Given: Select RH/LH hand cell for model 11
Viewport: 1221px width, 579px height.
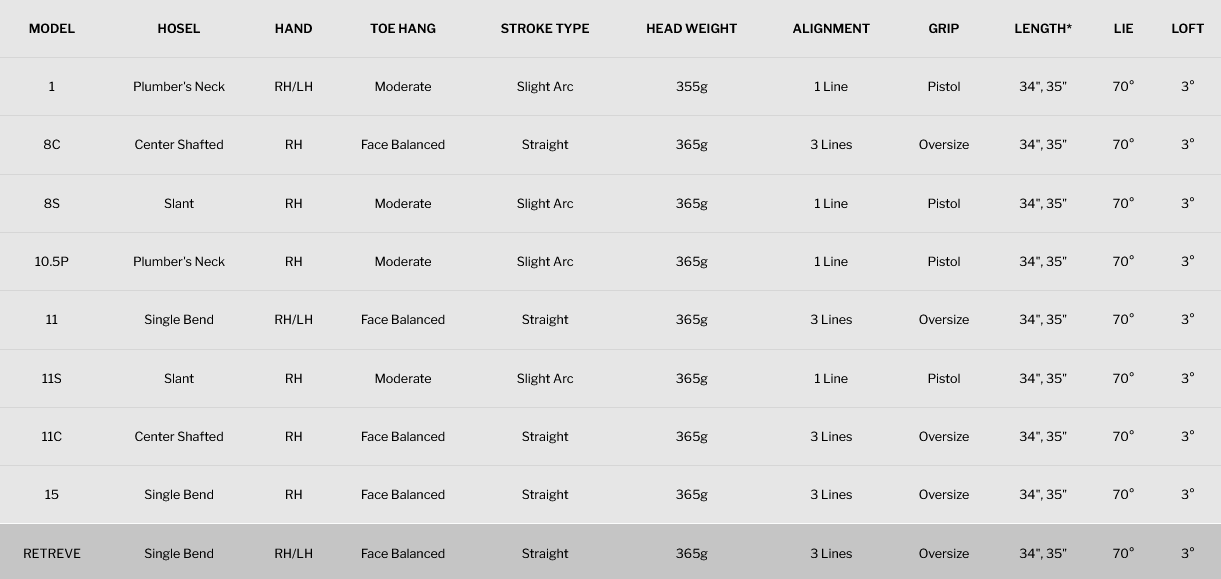Looking at the screenshot, I should tap(294, 320).
